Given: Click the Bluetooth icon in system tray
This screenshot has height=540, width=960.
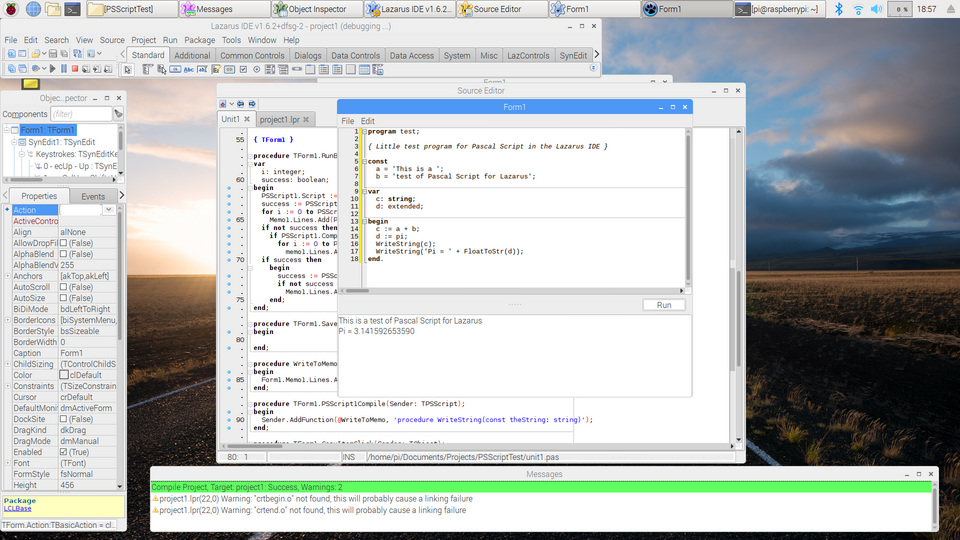Looking at the screenshot, I should 839,9.
